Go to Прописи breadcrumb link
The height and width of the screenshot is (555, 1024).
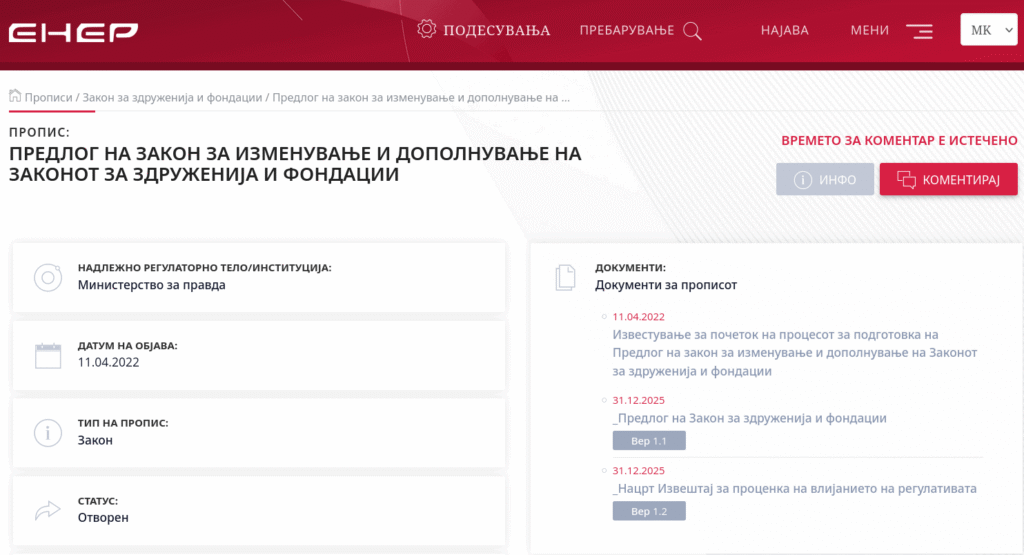(x=48, y=97)
